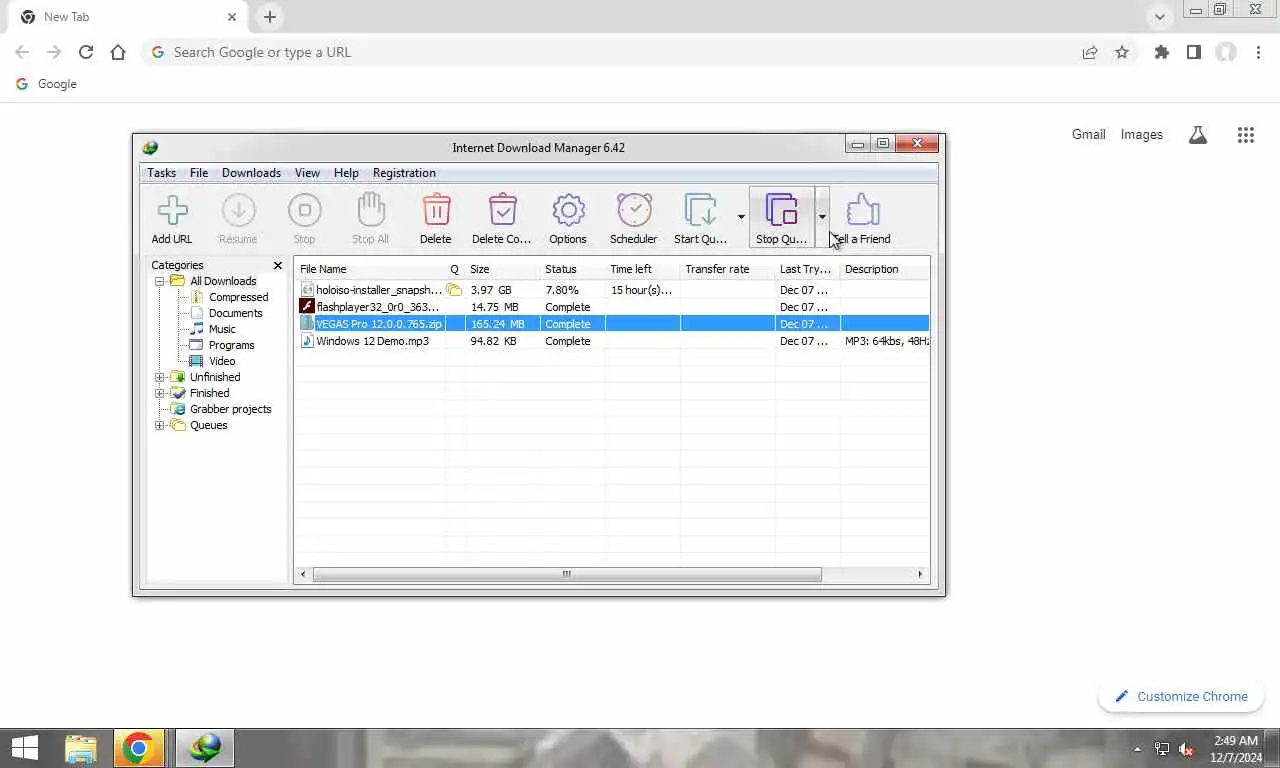Sort by File Name column header
Viewport: 1280px width, 768px height.
370,269
